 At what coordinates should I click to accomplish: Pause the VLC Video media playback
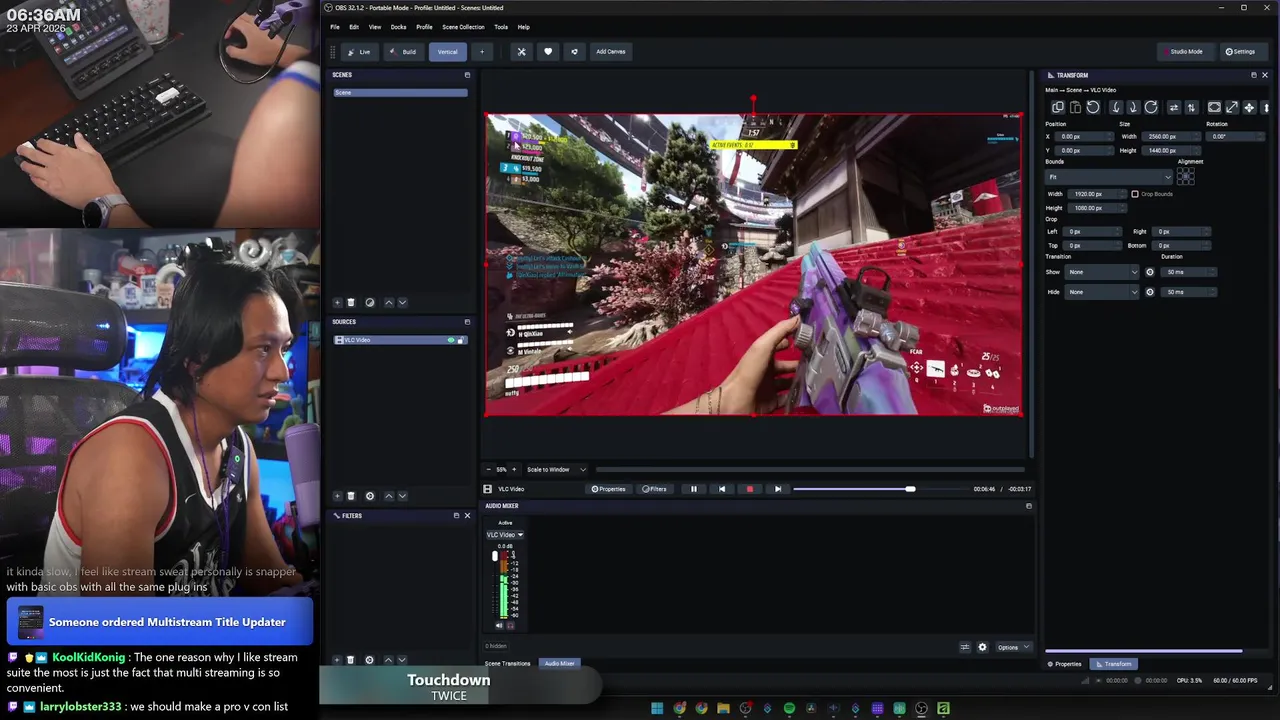pyautogui.click(x=693, y=489)
